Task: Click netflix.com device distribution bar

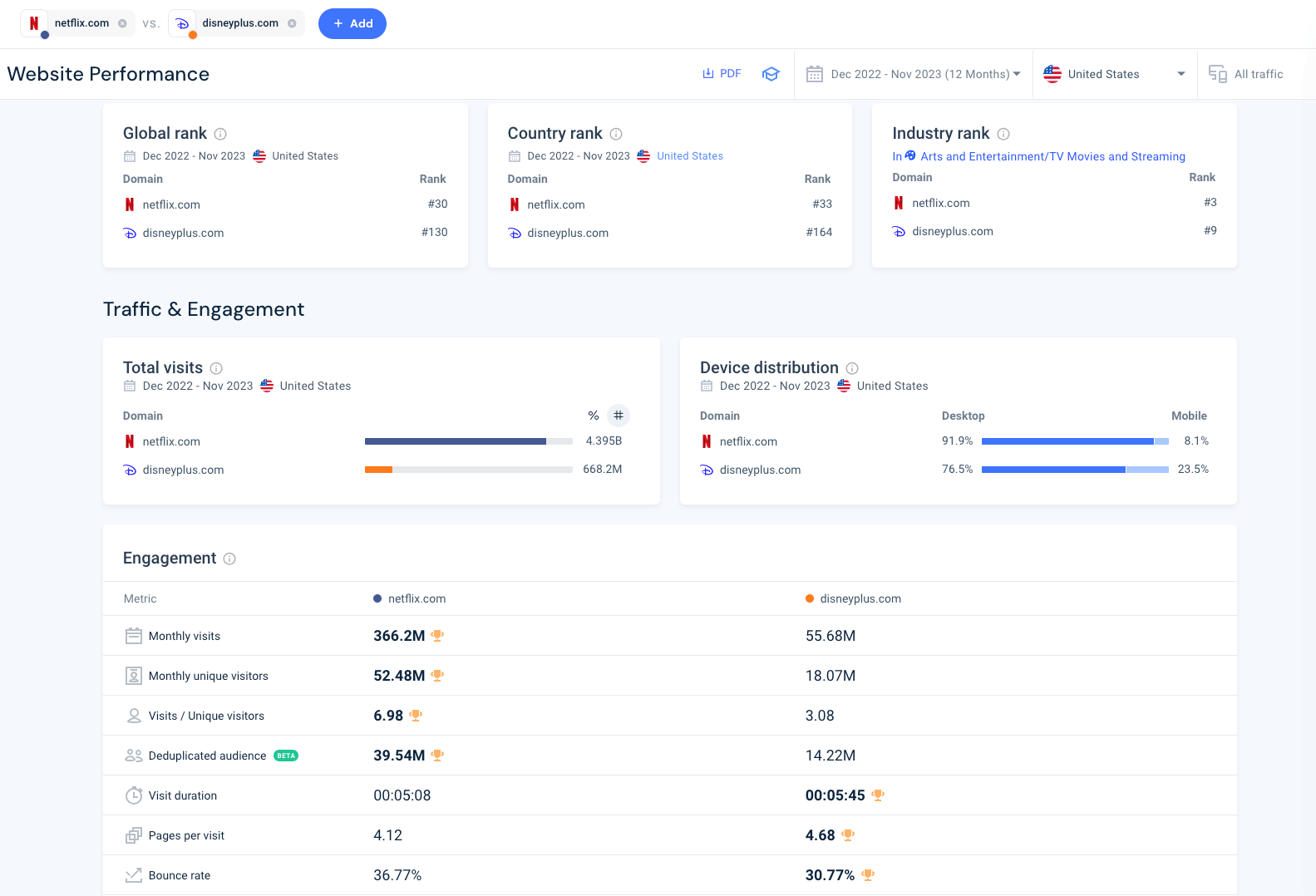Action: click(x=1075, y=441)
